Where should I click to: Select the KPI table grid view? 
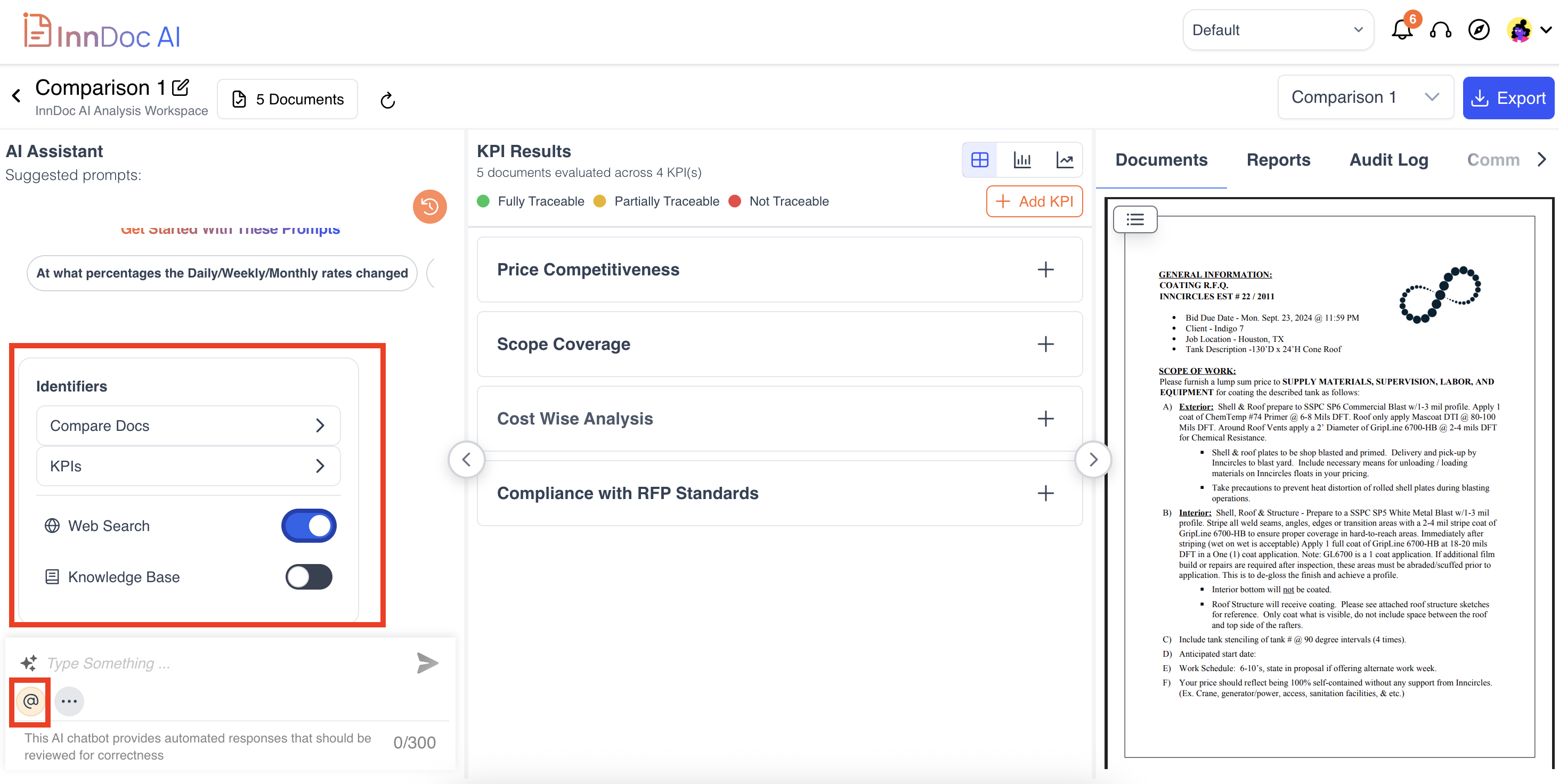pos(980,160)
